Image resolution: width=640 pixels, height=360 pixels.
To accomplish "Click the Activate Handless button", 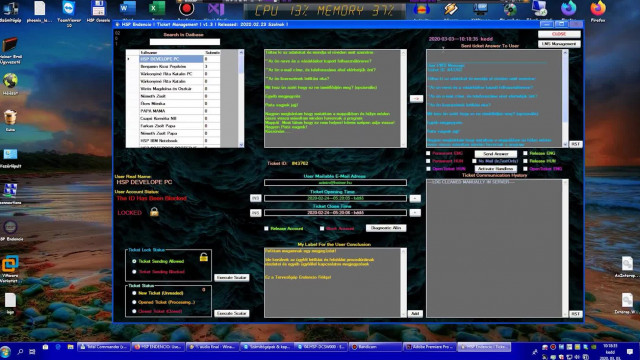I will 496,169.
